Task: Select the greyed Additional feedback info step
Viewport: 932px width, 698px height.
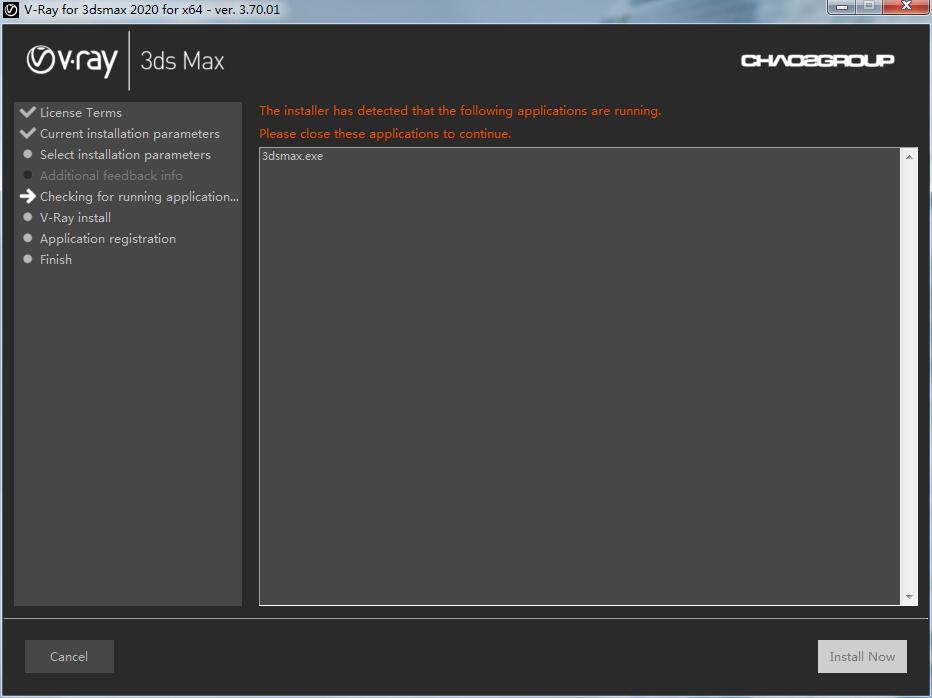Action: [111, 176]
